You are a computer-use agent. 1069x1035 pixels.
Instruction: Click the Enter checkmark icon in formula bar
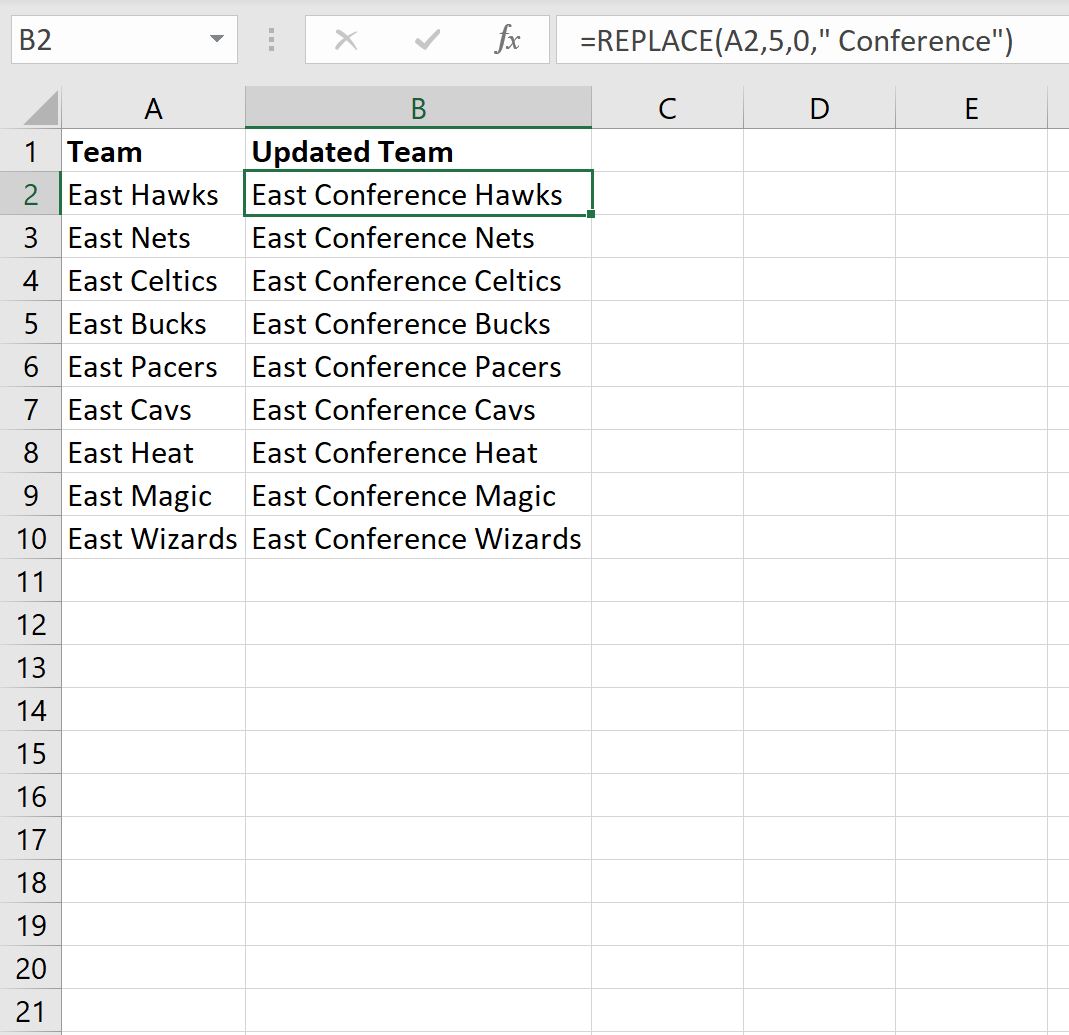tap(427, 40)
